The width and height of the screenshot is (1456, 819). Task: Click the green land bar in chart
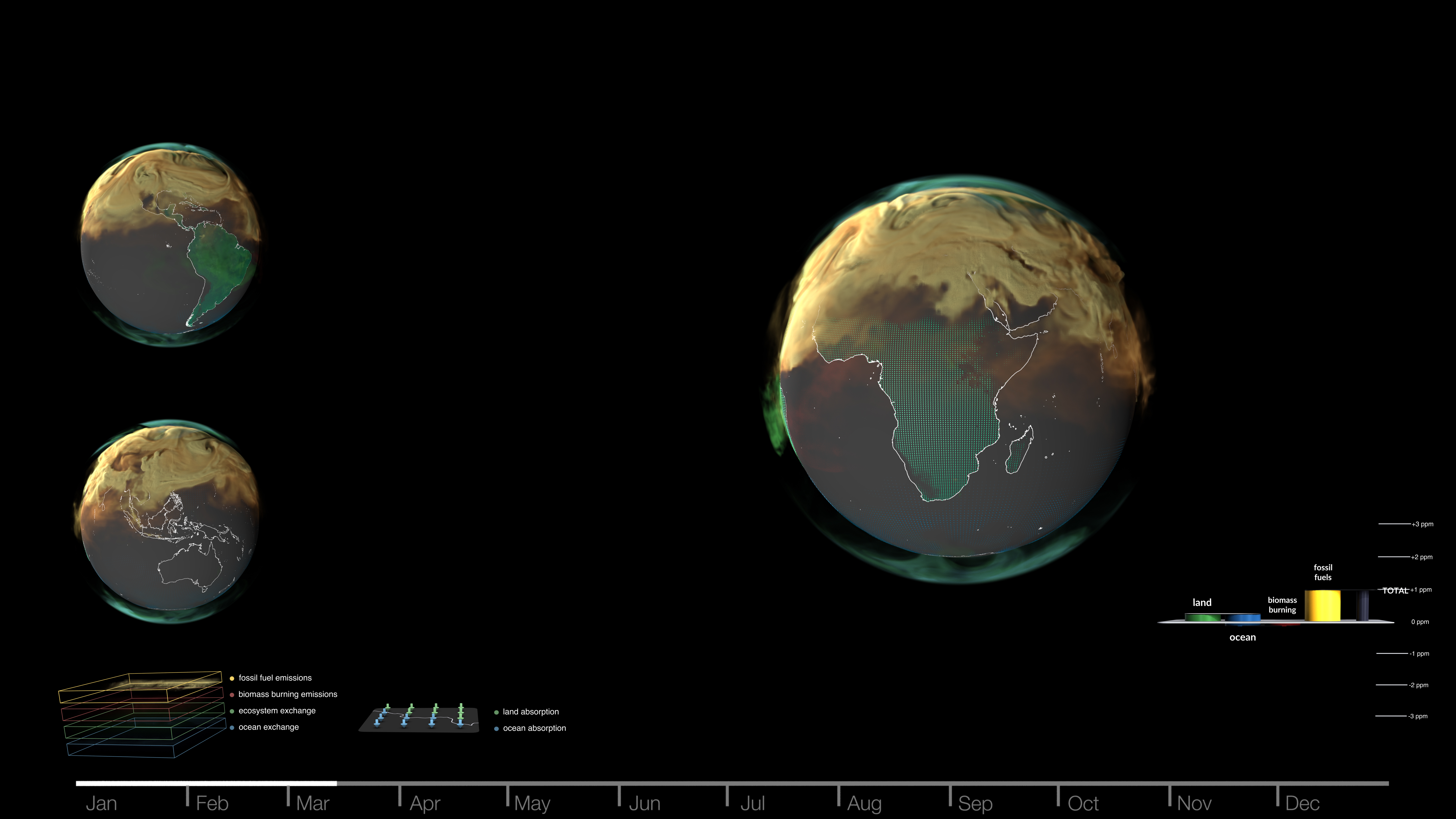pos(1202,618)
